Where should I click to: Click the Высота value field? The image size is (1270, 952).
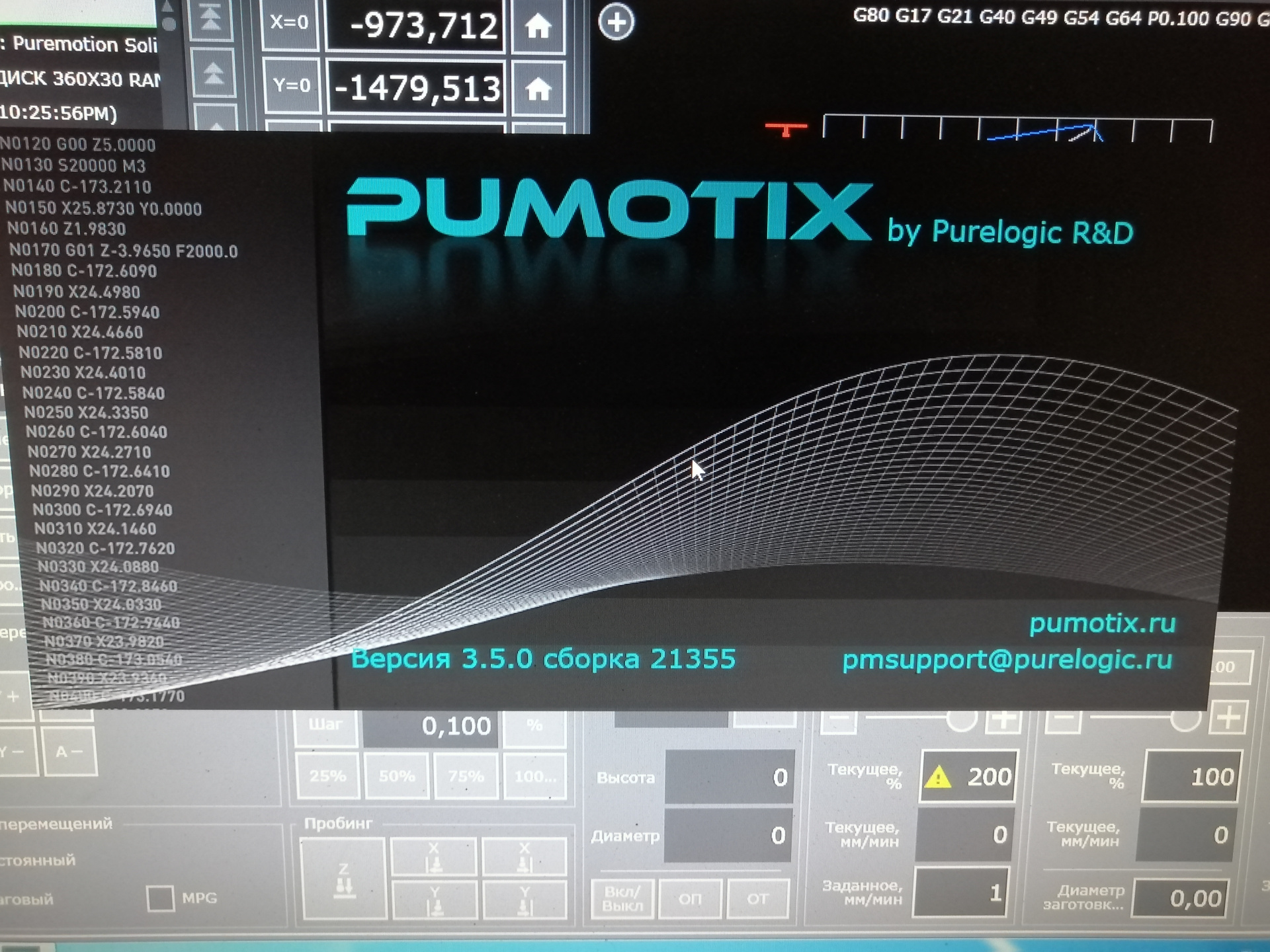[x=729, y=777]
